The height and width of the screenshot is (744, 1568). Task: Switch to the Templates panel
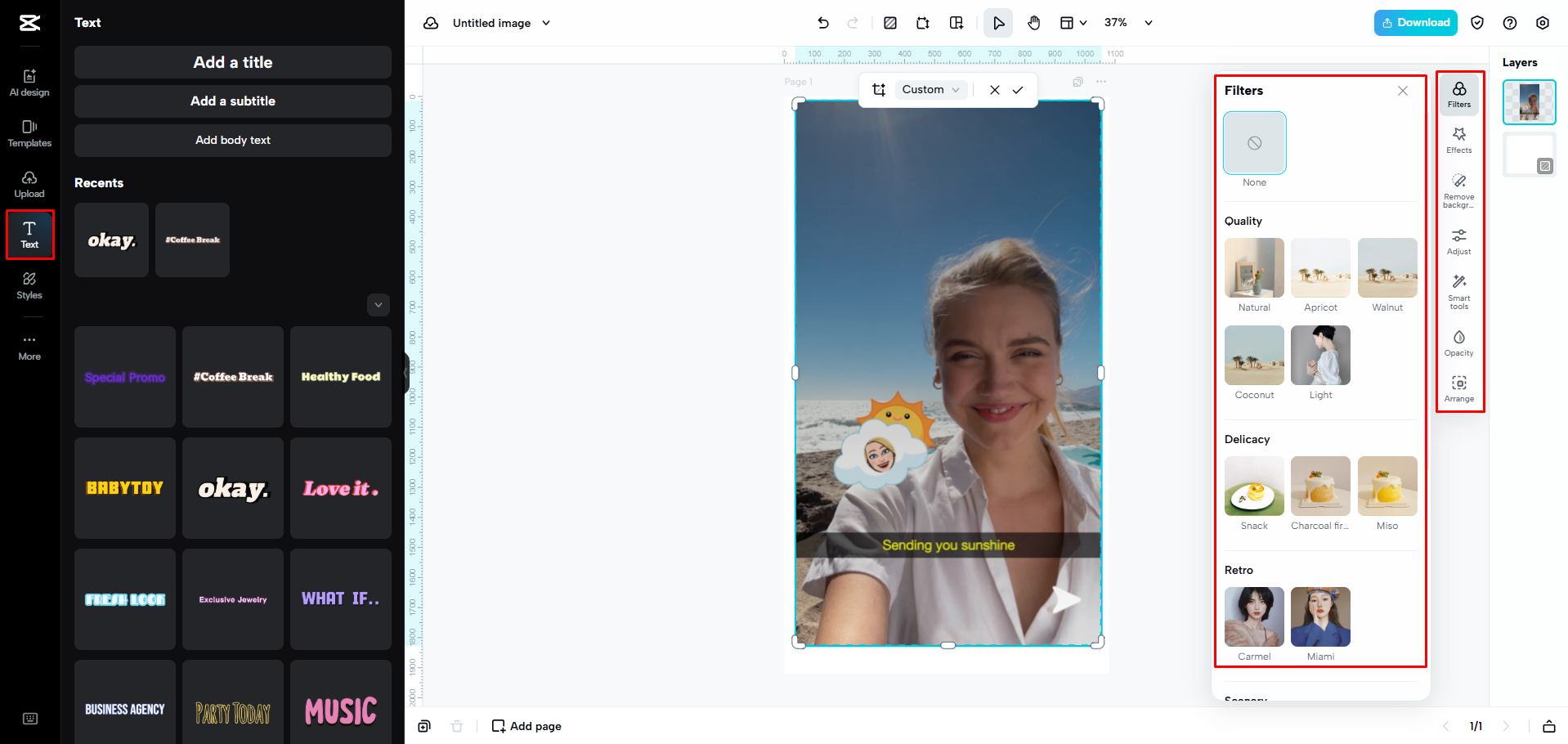pyautogui.click(x=29, y=133)
